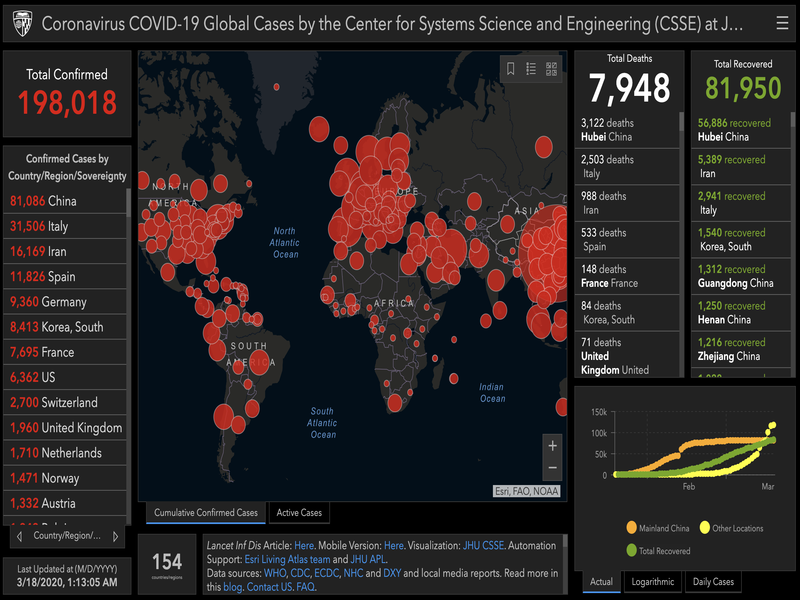Click the 56,886 recovered Hubei China entry
Viewport: 800px width, 600px height.
point(741,130)
